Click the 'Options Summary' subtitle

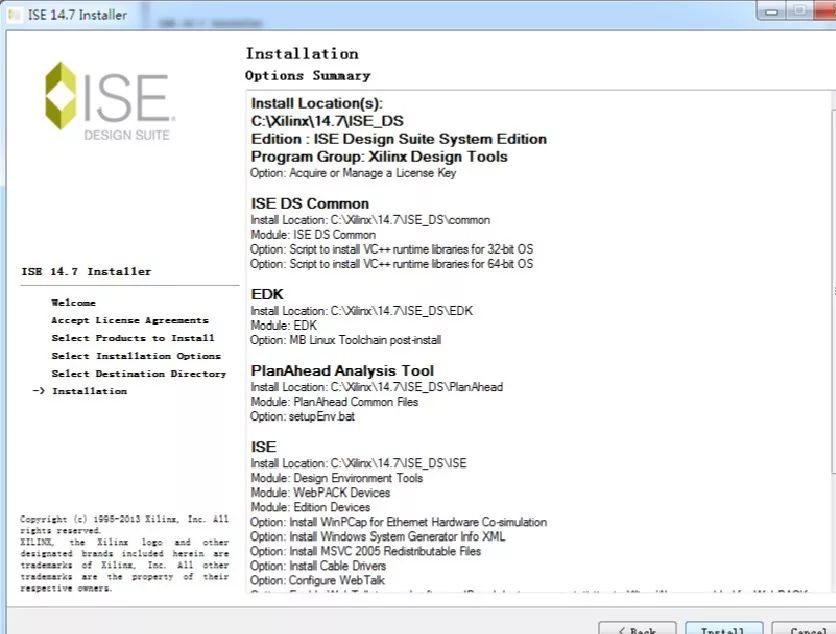(x=308, y=75)
